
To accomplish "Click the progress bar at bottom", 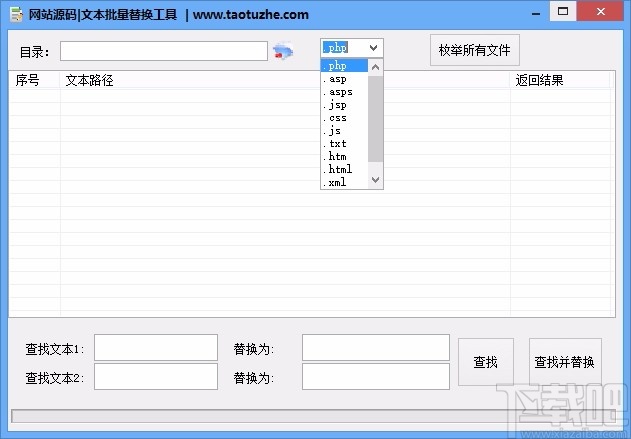I will [x=314, y=416].
